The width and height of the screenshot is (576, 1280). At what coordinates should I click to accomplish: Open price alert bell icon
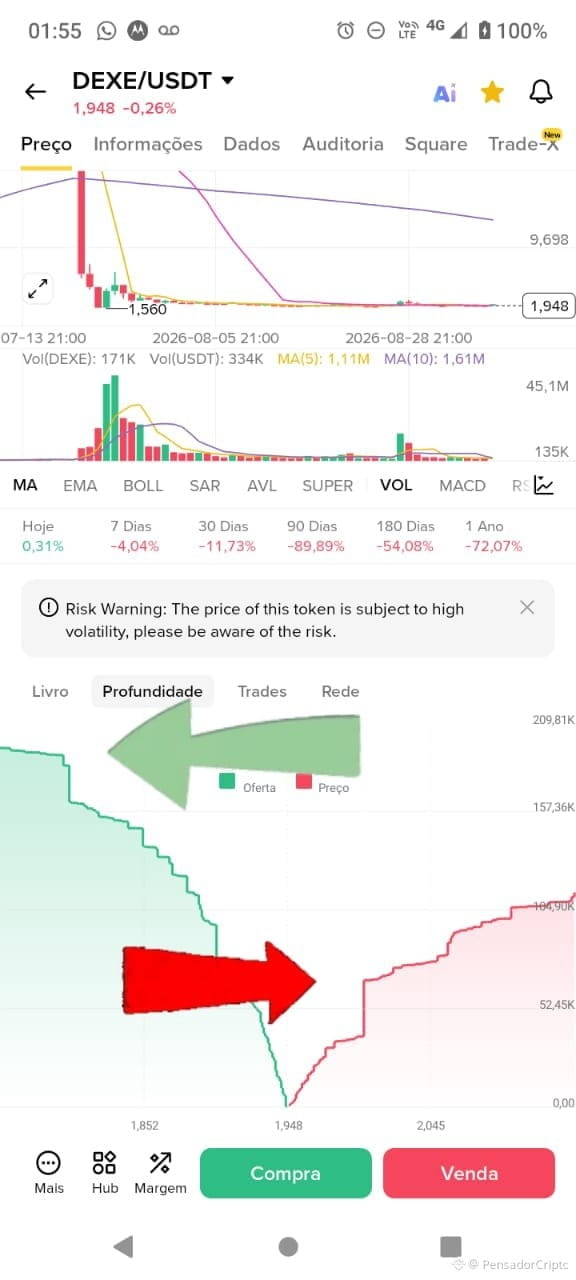coord(541,92)
